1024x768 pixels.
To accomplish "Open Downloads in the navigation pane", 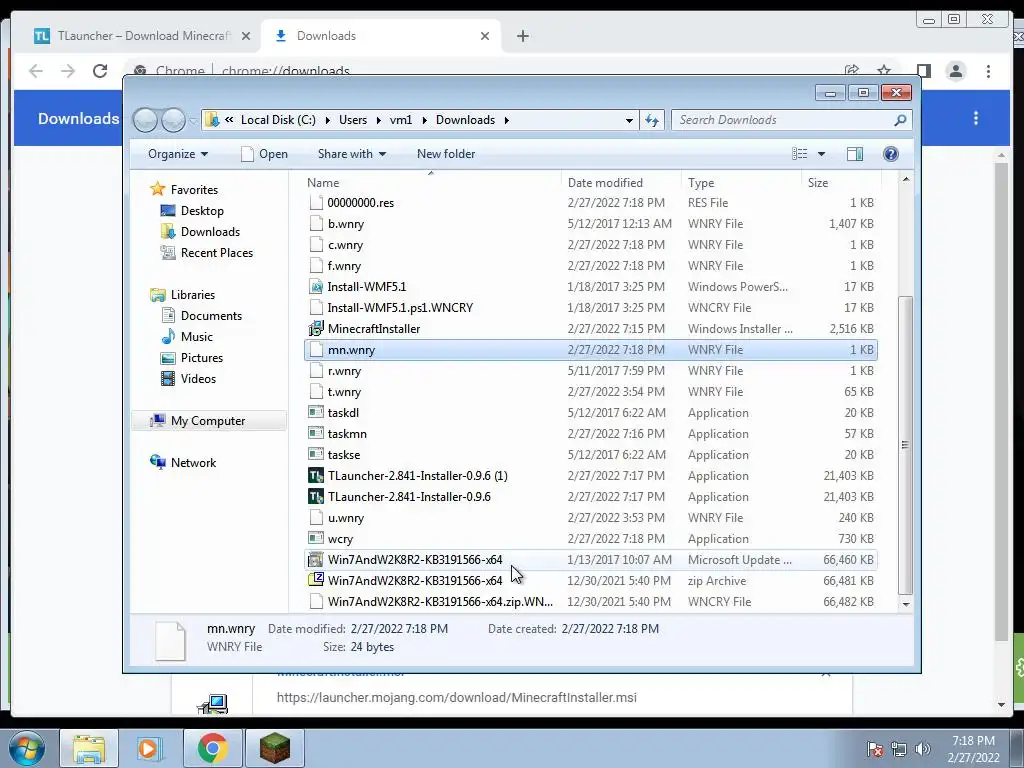I will point(210,232).
